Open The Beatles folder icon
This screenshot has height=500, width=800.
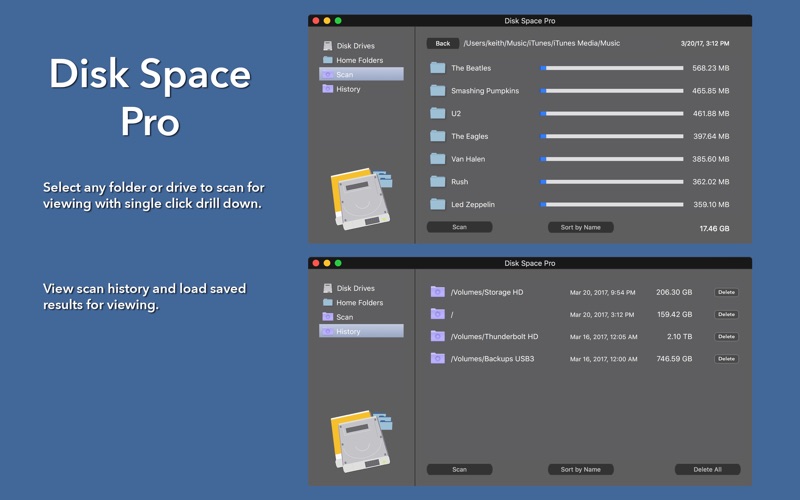437,68
